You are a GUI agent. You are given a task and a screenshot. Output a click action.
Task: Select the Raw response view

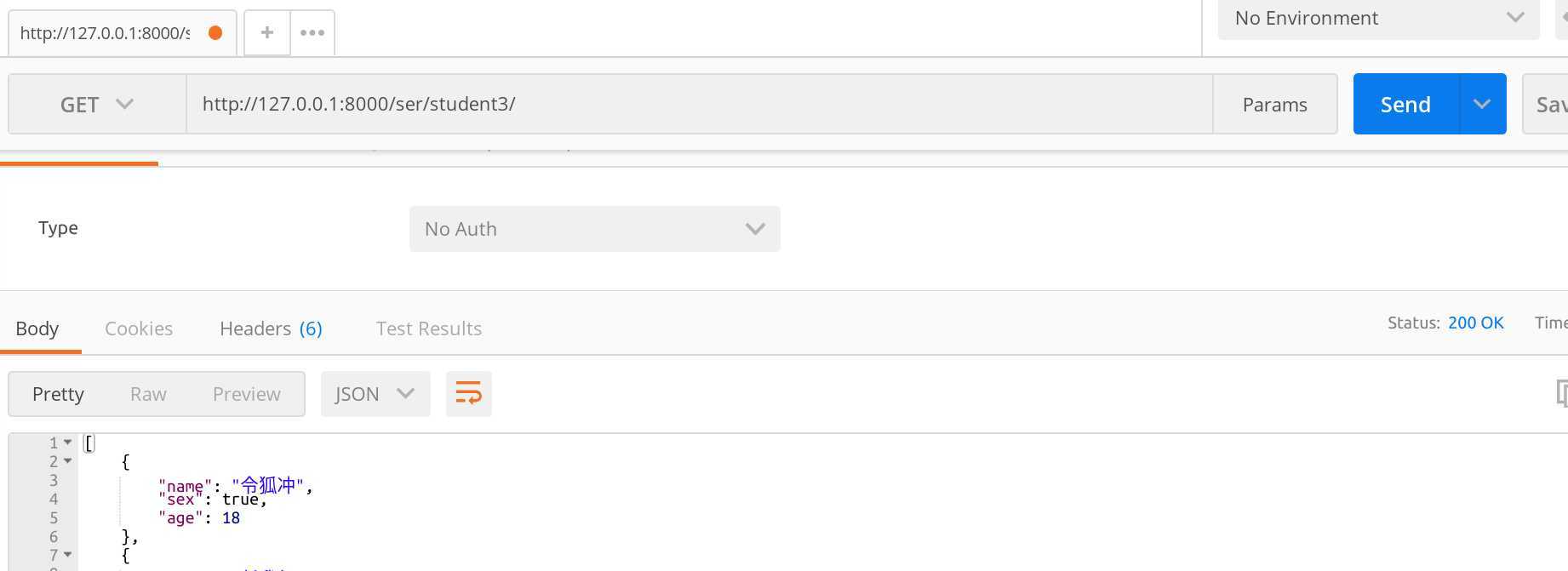tap(148, 393)
